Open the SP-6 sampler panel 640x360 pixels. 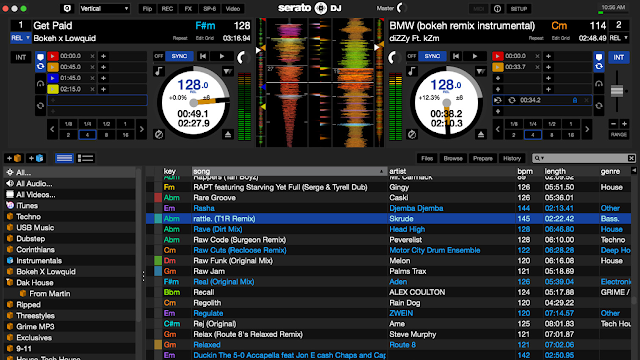coord(209,9)
